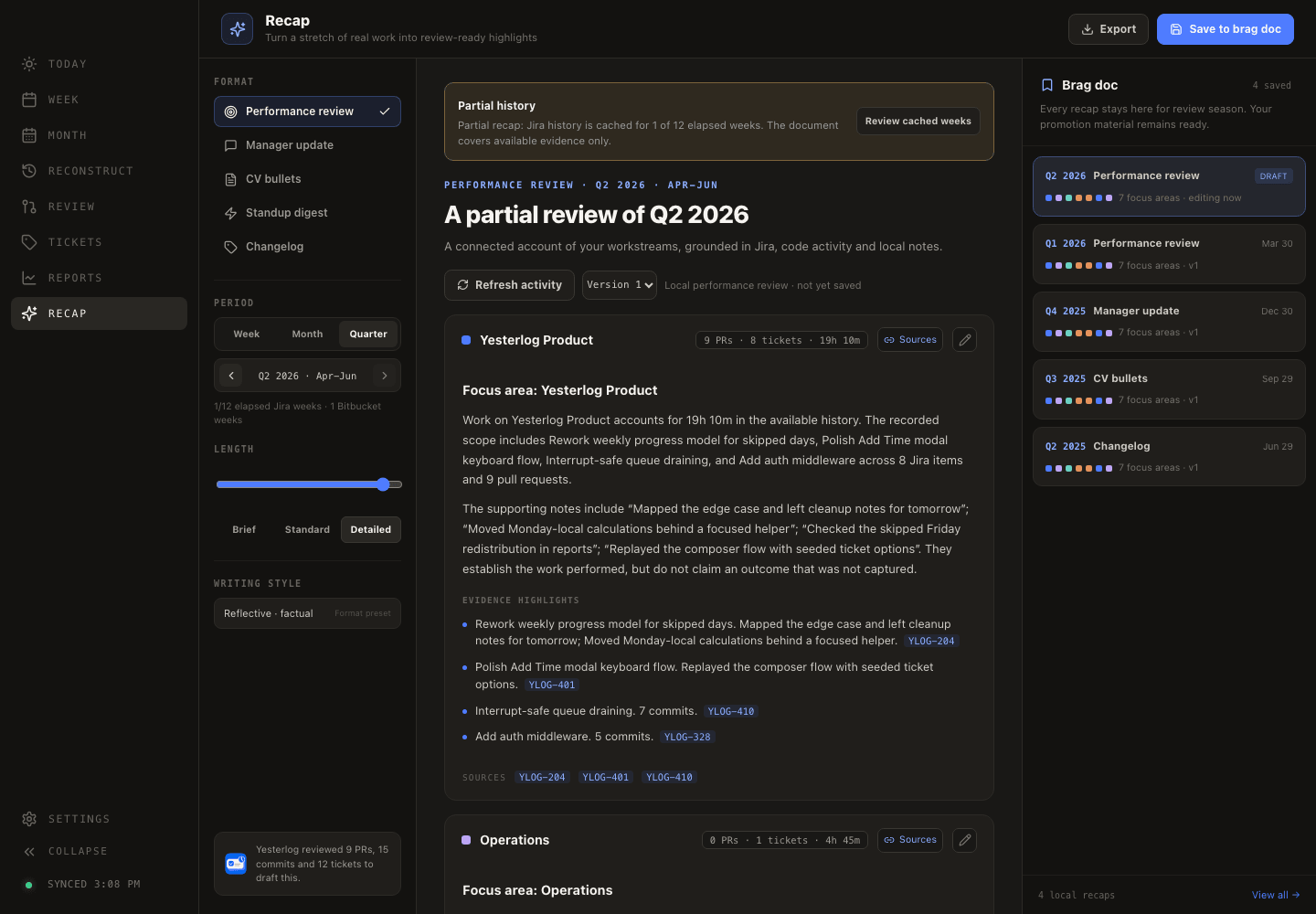
Task: Open the Recap nav item
Action: 99,314
